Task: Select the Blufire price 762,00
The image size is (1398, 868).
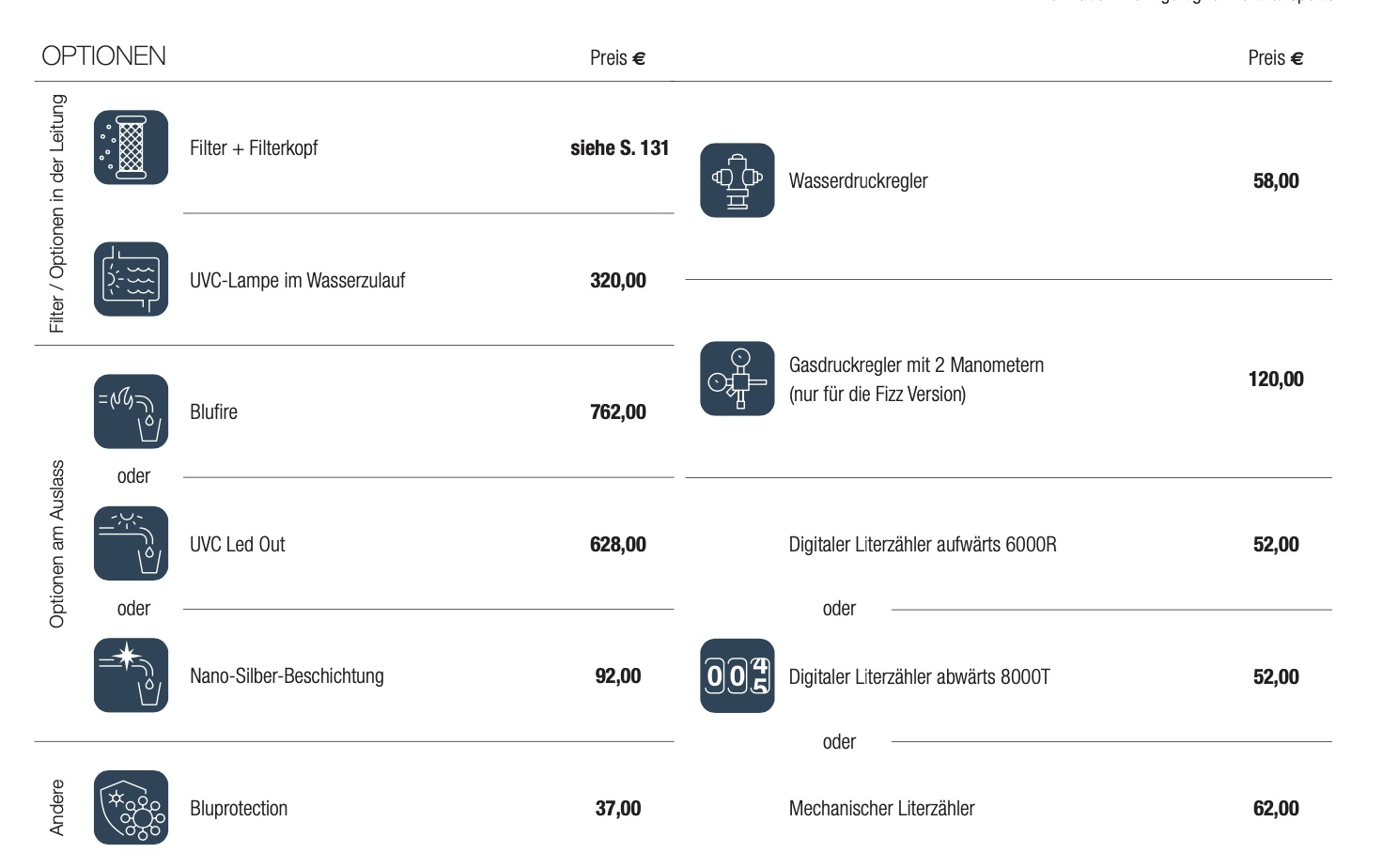Action: 617,411
